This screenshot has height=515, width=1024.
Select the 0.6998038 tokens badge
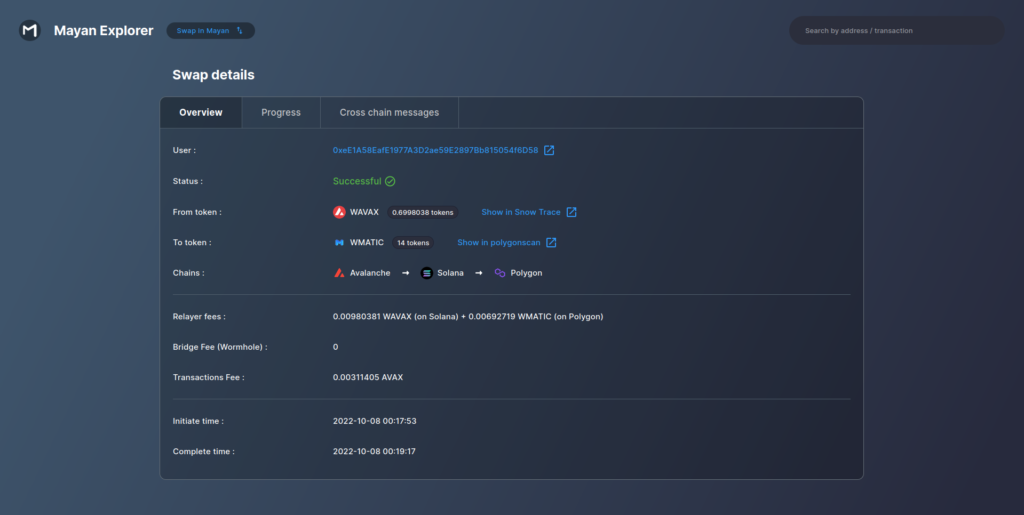pyautogui.click(x=423, y=212)
